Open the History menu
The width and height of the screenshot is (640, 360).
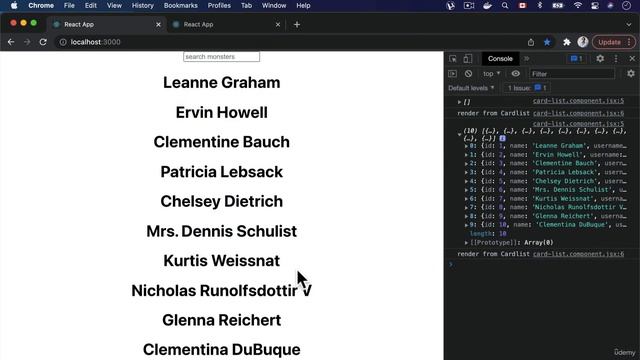142,6
